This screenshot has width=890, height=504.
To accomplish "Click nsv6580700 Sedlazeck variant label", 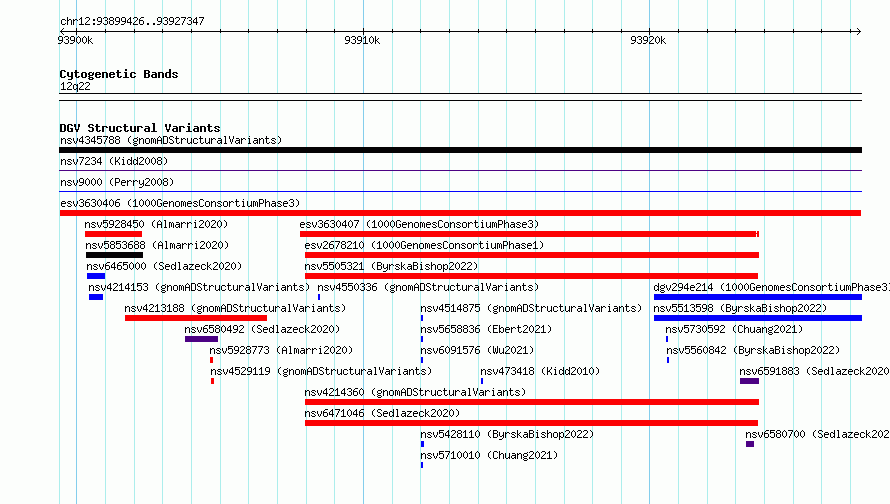I will click(x=817, y=434).
